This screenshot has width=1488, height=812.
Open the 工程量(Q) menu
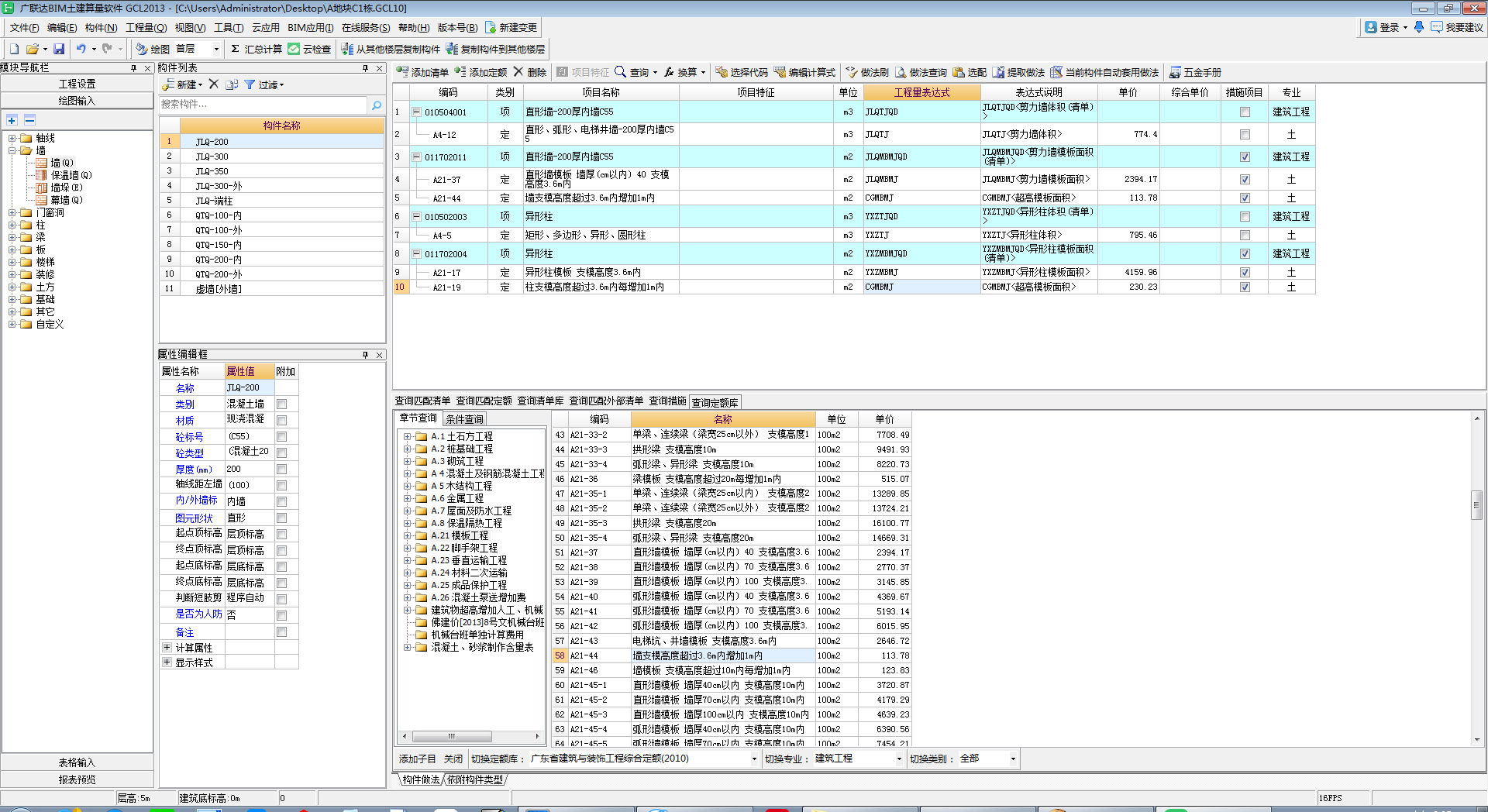coord(146,28)
